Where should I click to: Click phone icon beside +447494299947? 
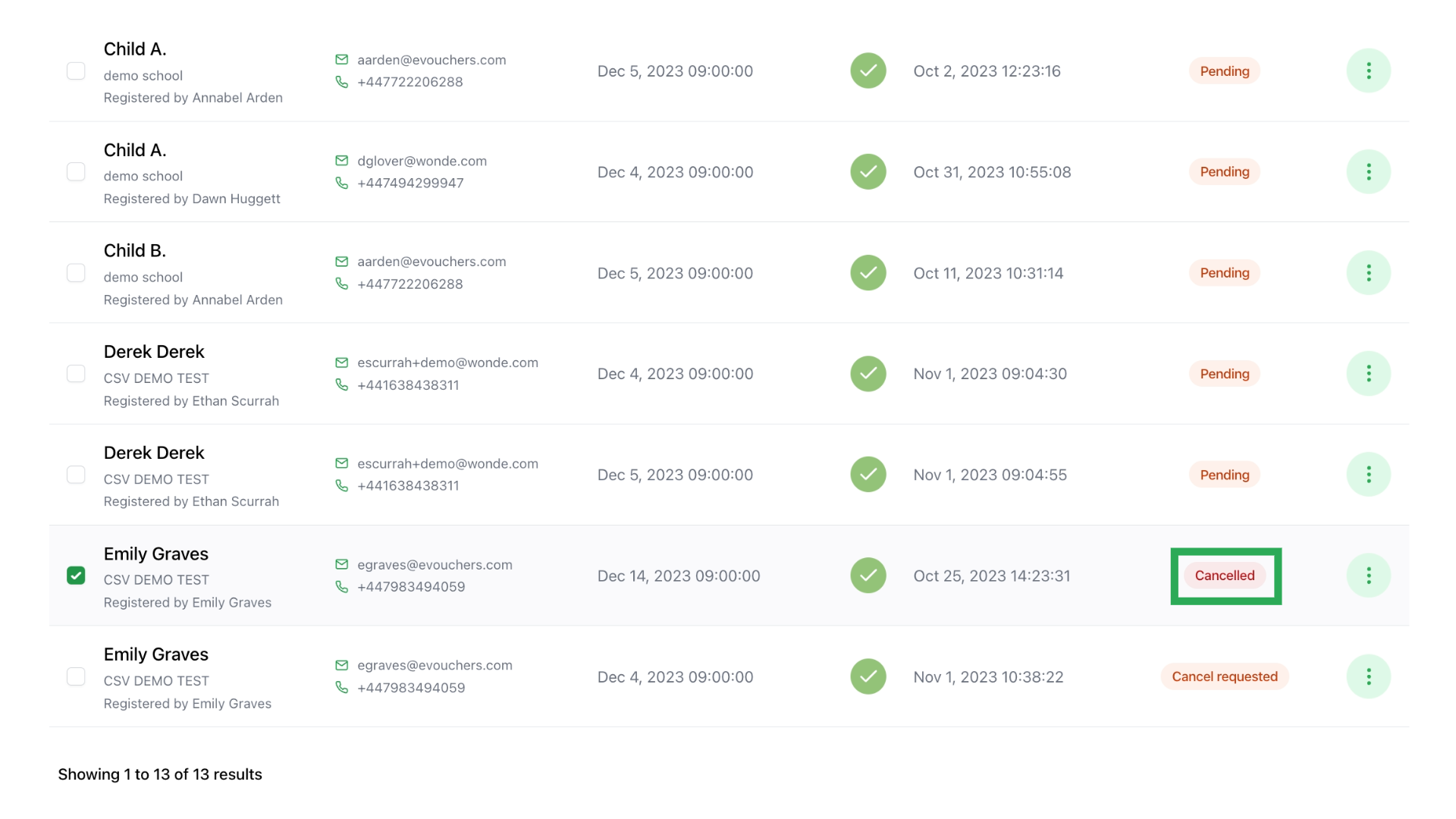[x=342, y=184]
